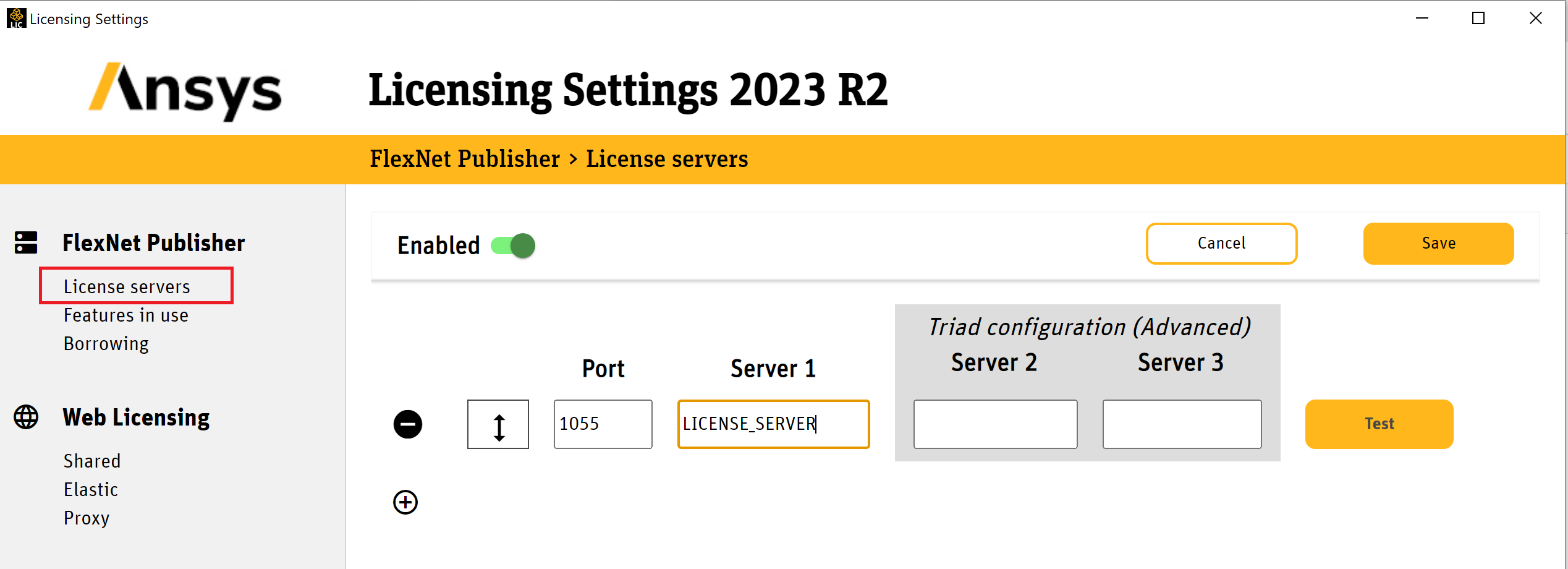Click the 'FlexNet Publisher > License servers' breadcrumb
This screenshot has height=569, width=1568.
point(559,159)
